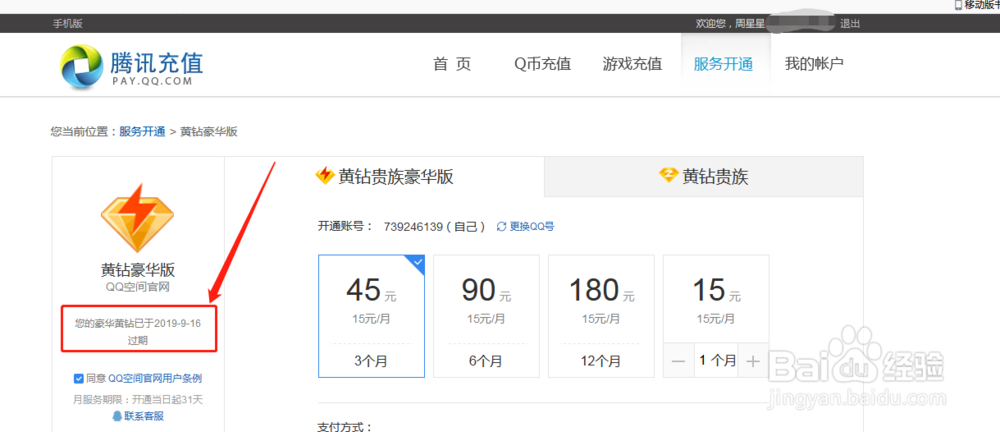Click the month quantity field showing 1 个月

(x=716, y=361)
